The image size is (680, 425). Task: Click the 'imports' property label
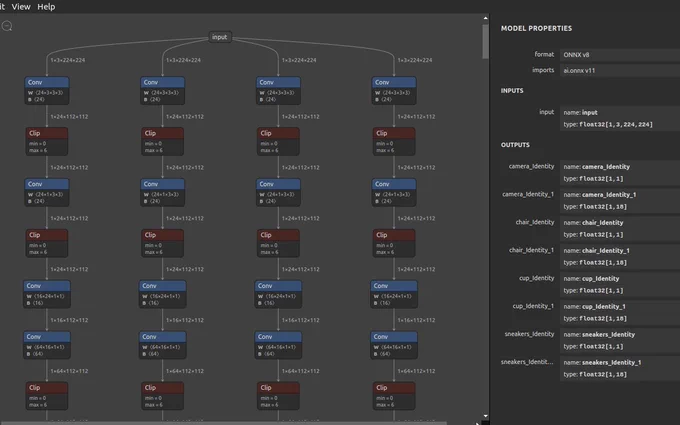tap(543, 70)
